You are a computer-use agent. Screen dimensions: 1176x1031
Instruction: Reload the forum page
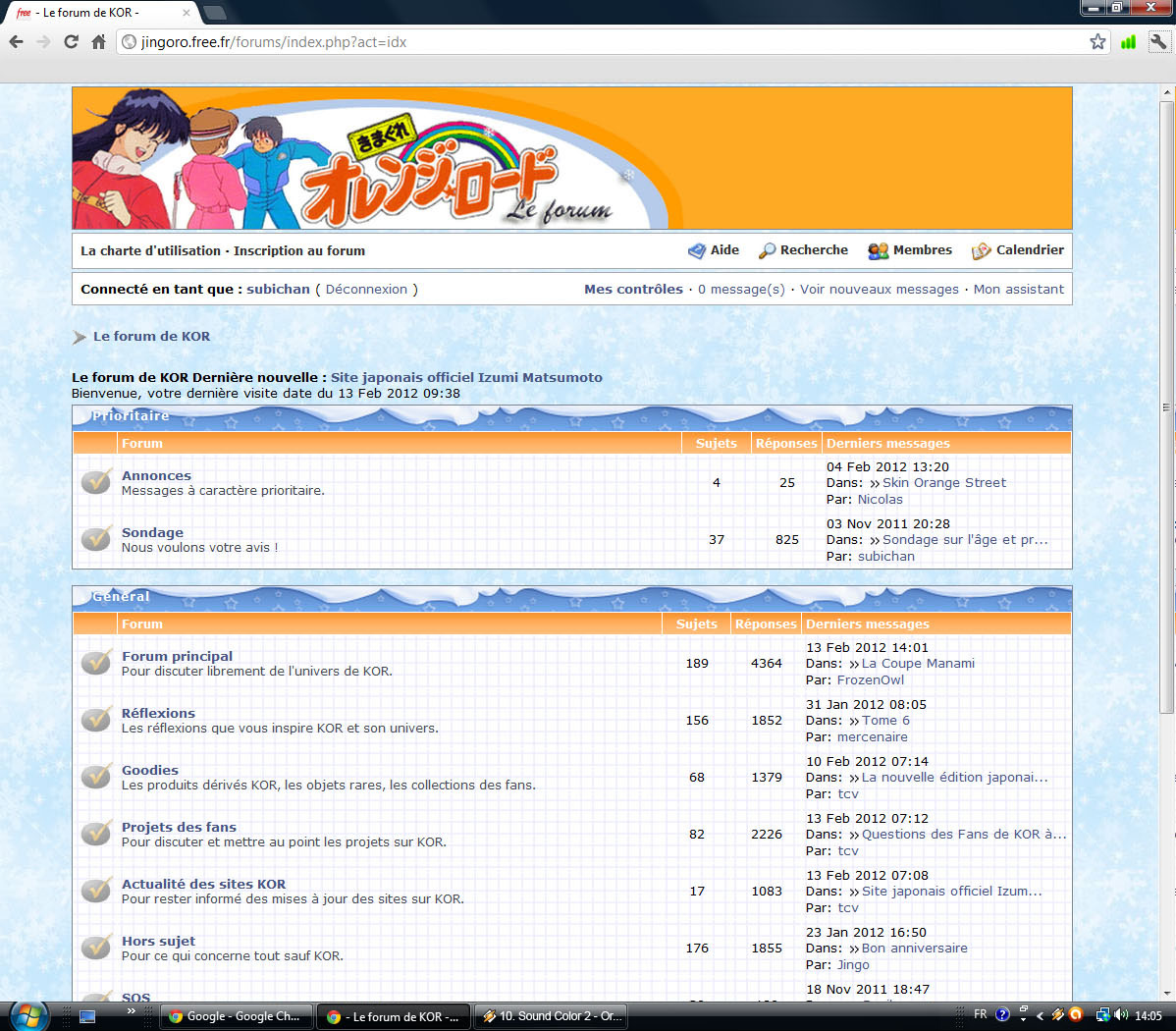coord(72,42)
